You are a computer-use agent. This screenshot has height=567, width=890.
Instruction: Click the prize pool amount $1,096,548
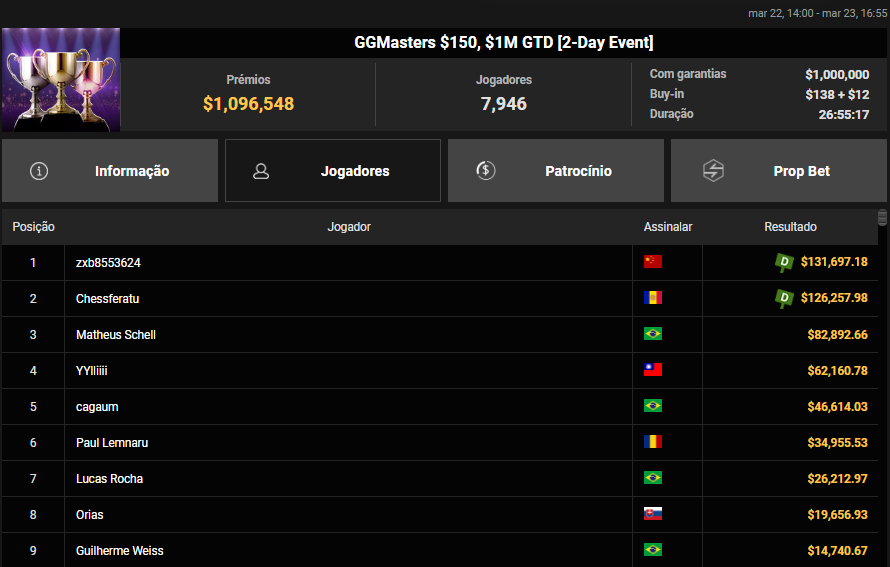click(x=249, y=104)
